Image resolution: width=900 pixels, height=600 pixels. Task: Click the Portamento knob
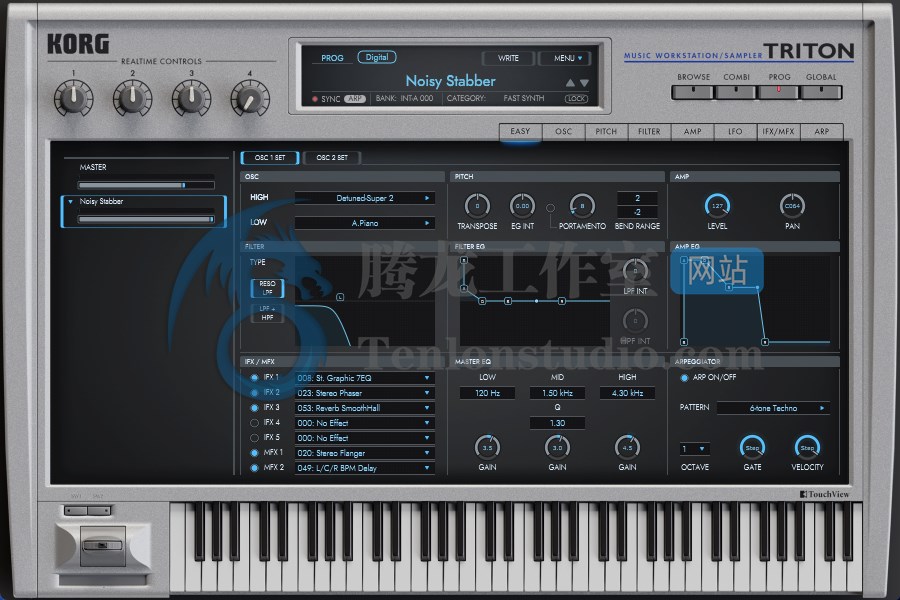pyautogui.click(x=582, y=206)
